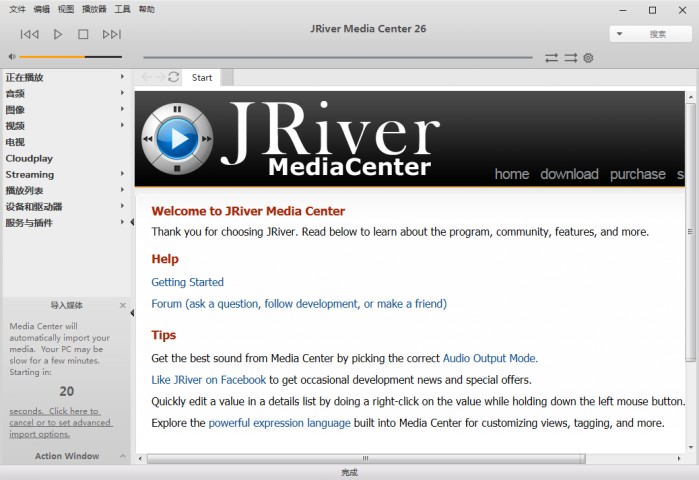The width and height of the screenshot is (699, 480).
Task: Click the fast-forward segment on JRiver logo
Action: 206,139
